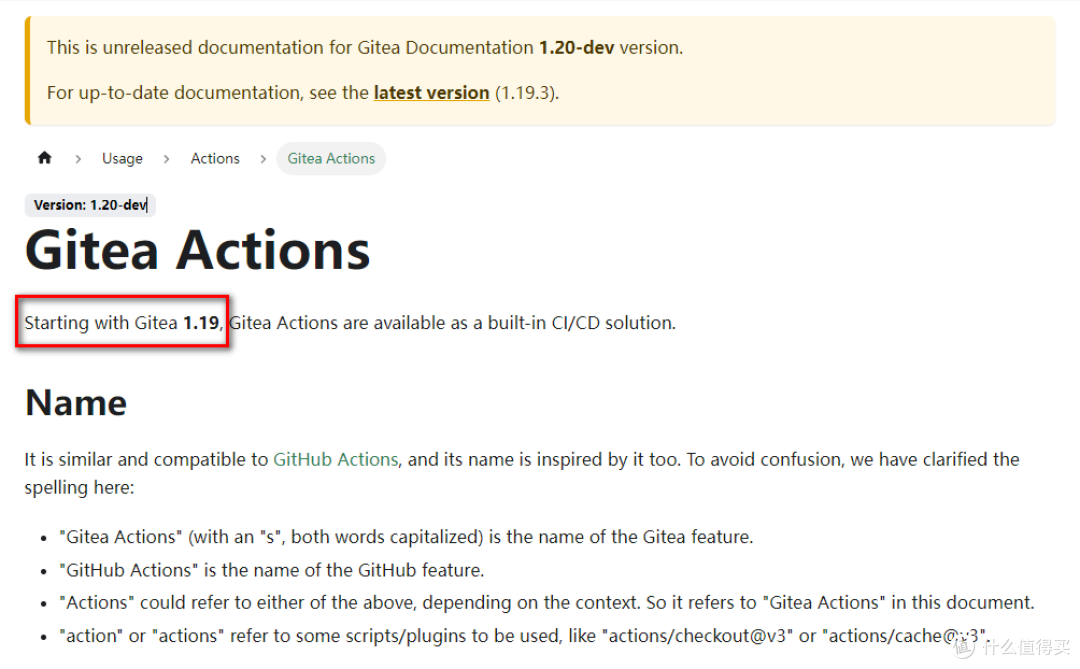Click the bold "1.20-dev" text in the banner
1080x669 pixels.
576,47
